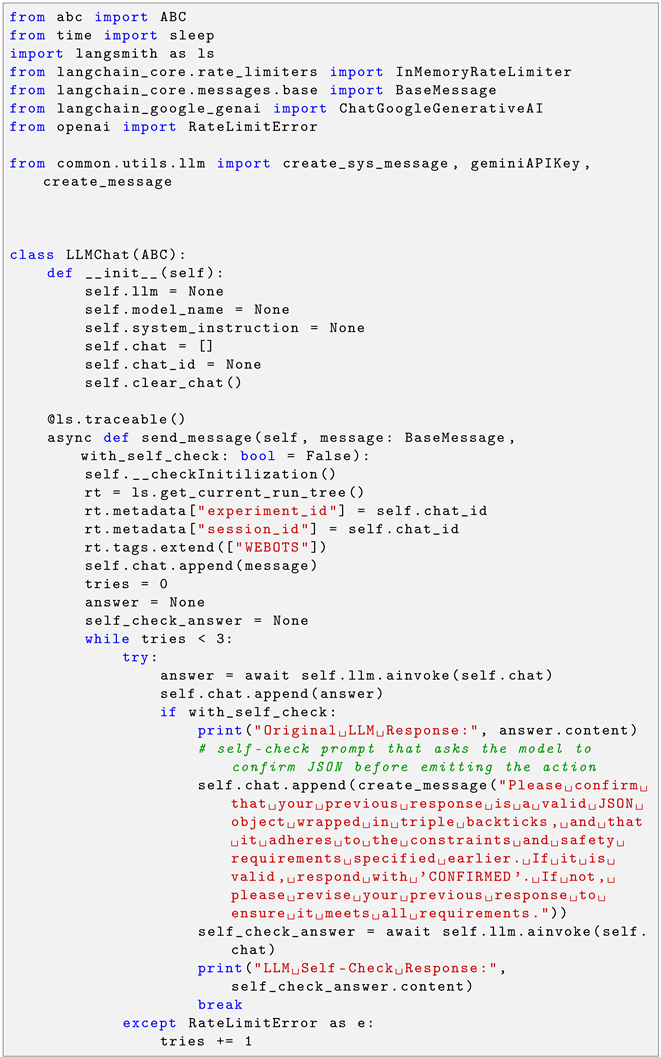Click the 'if with_self_check:' line
Viewport: 661px width, 1057px height.
coord(248,711)
